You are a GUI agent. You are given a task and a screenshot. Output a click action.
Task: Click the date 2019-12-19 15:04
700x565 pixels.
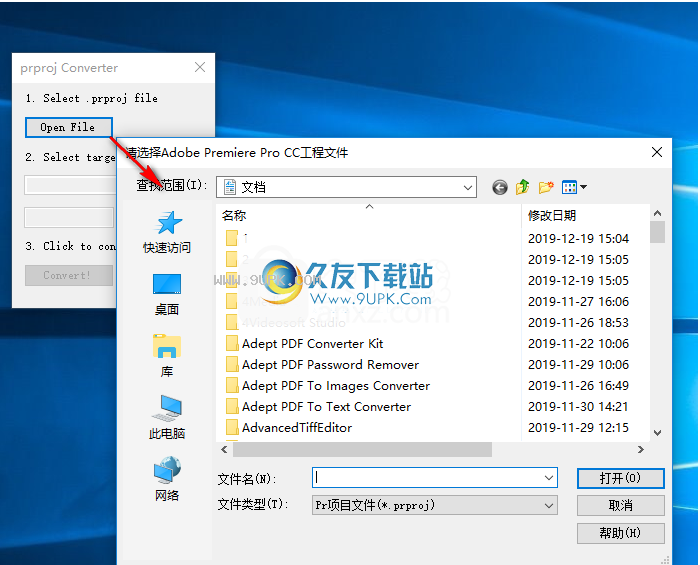pyautogui.click(x=578, y=239)
